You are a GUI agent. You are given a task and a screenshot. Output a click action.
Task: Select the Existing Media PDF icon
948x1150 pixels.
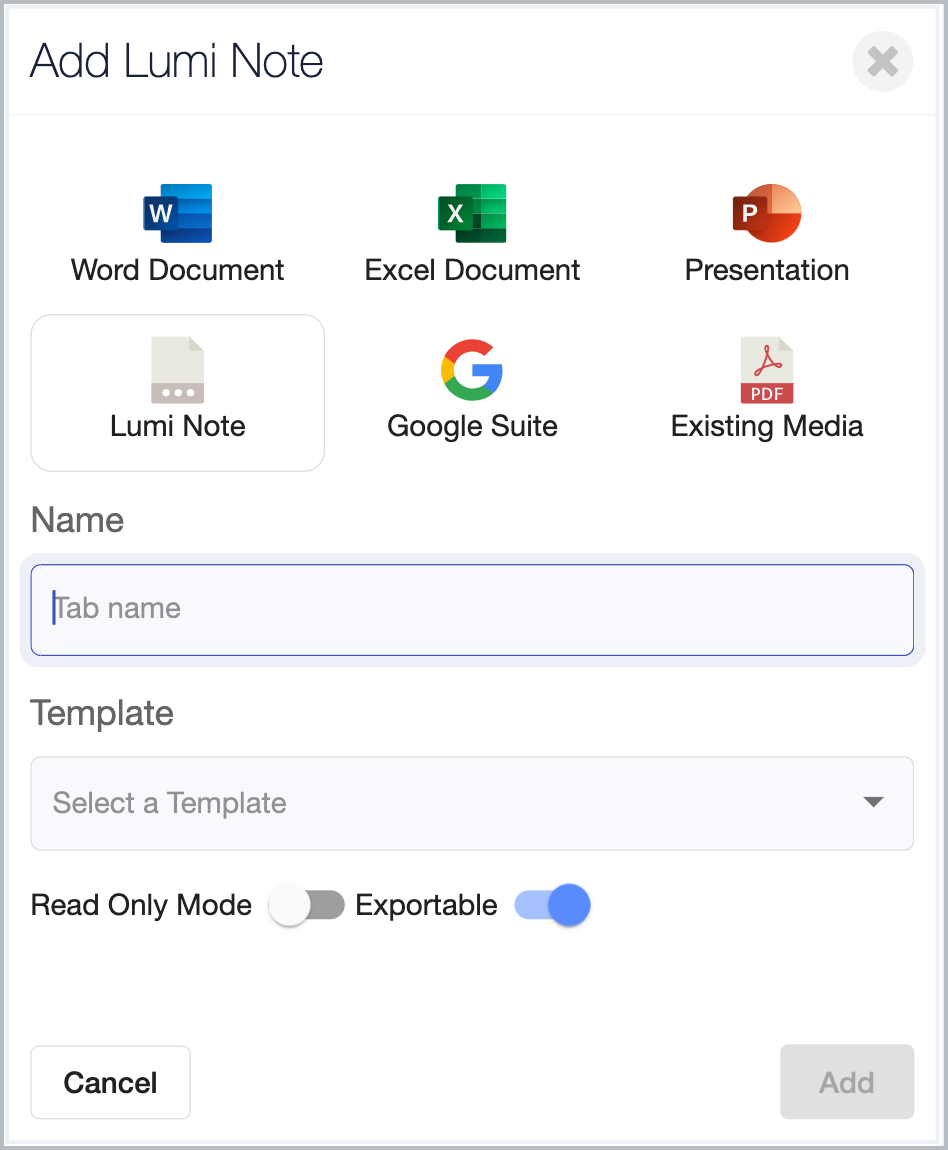point(767,370)
